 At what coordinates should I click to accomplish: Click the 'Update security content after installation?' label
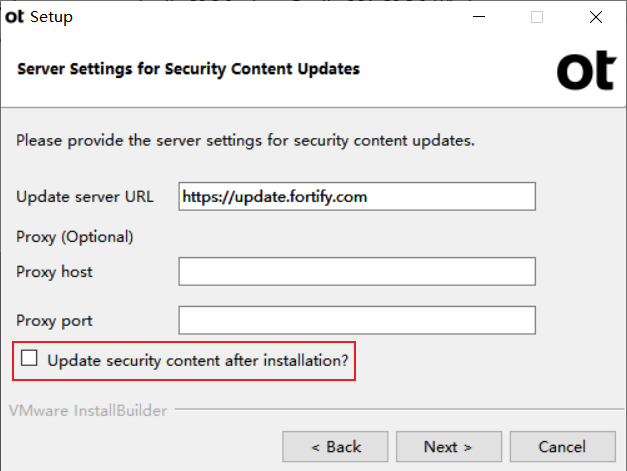click(x=198, y=361)
